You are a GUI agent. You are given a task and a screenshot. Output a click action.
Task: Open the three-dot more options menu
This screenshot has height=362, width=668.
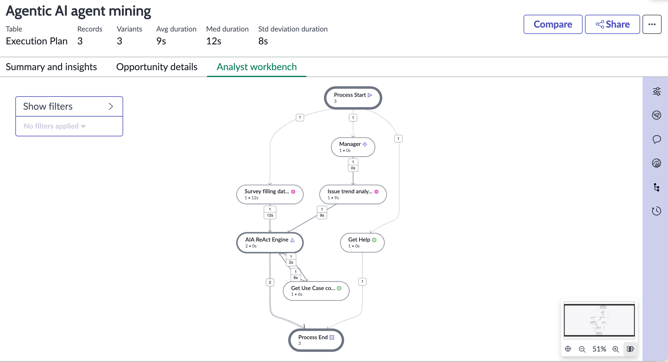(x=652, y=24)
